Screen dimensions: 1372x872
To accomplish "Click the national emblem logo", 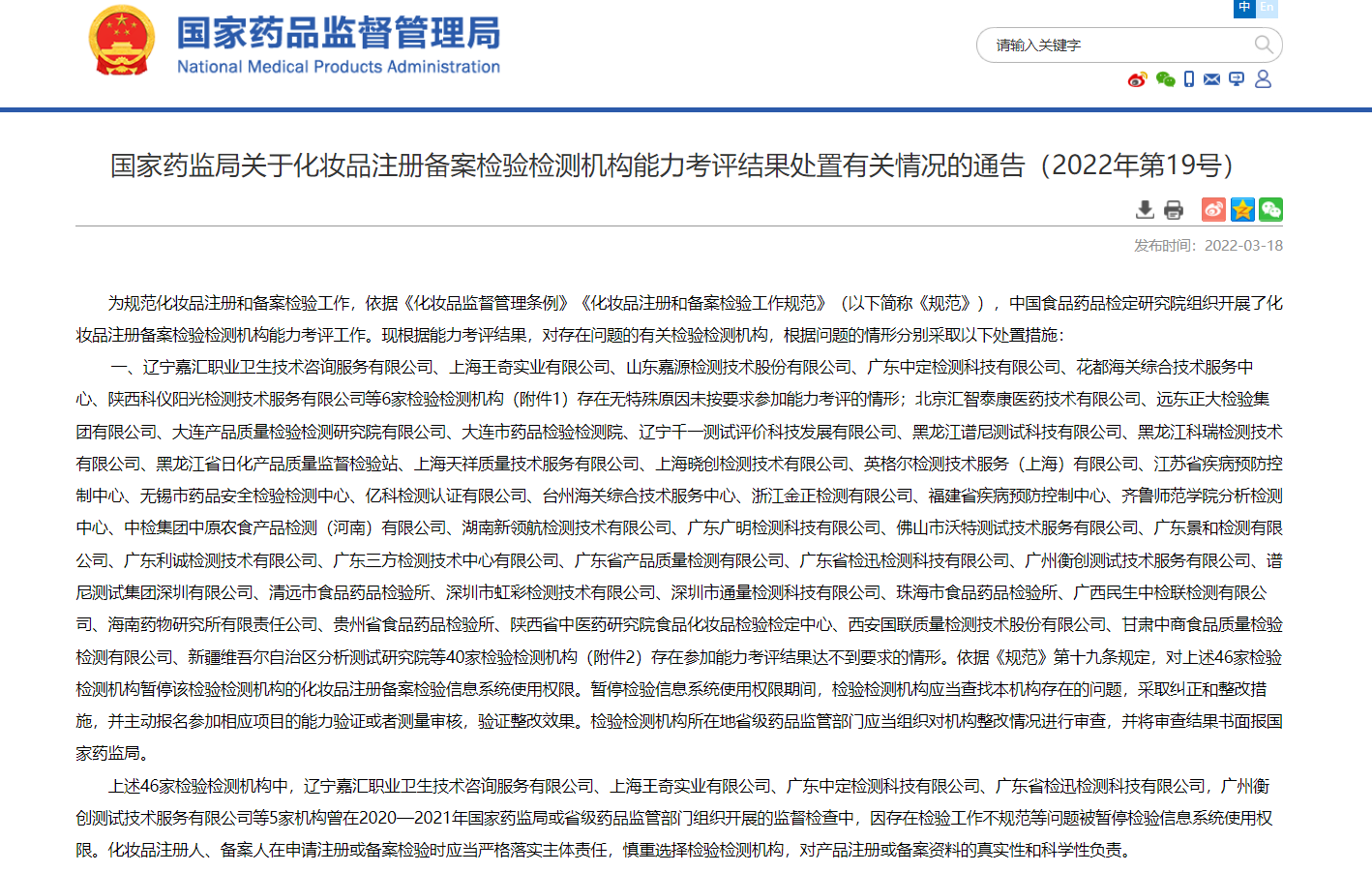I will click(x=122, y=41).
